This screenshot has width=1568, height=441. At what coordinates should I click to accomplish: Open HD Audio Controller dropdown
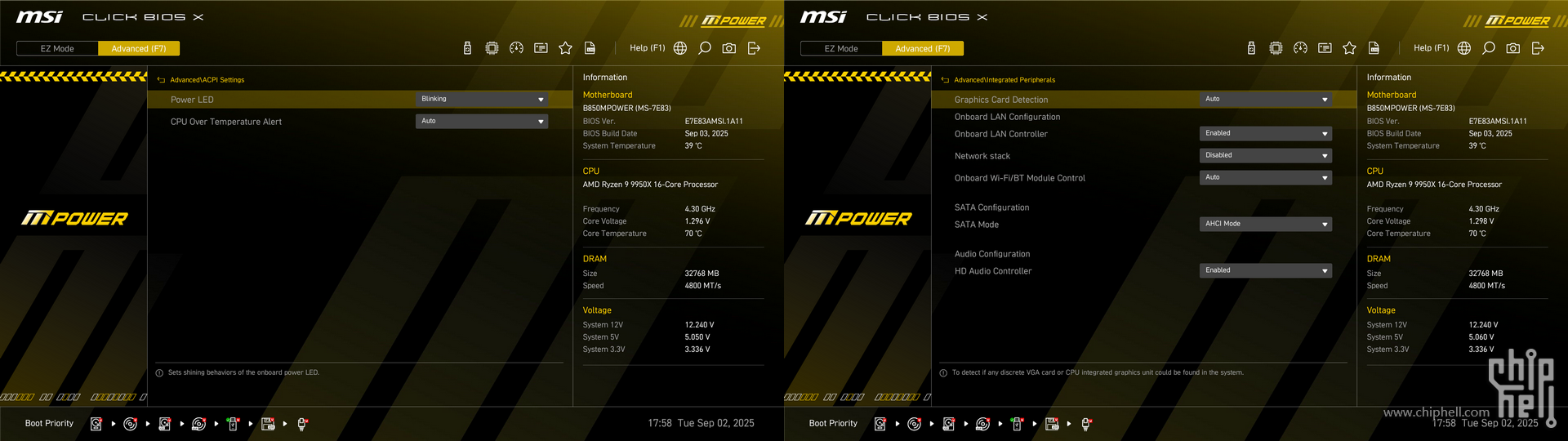pos(1266,271)
